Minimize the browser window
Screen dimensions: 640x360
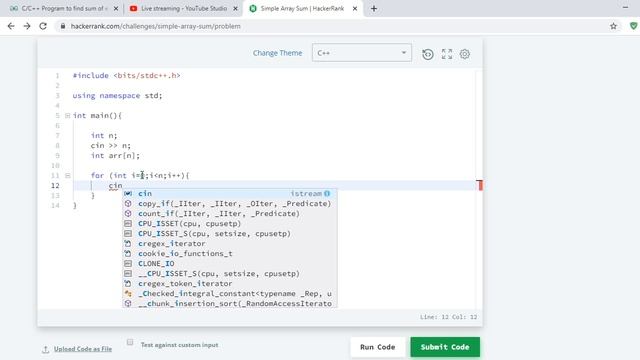(625, 7)
